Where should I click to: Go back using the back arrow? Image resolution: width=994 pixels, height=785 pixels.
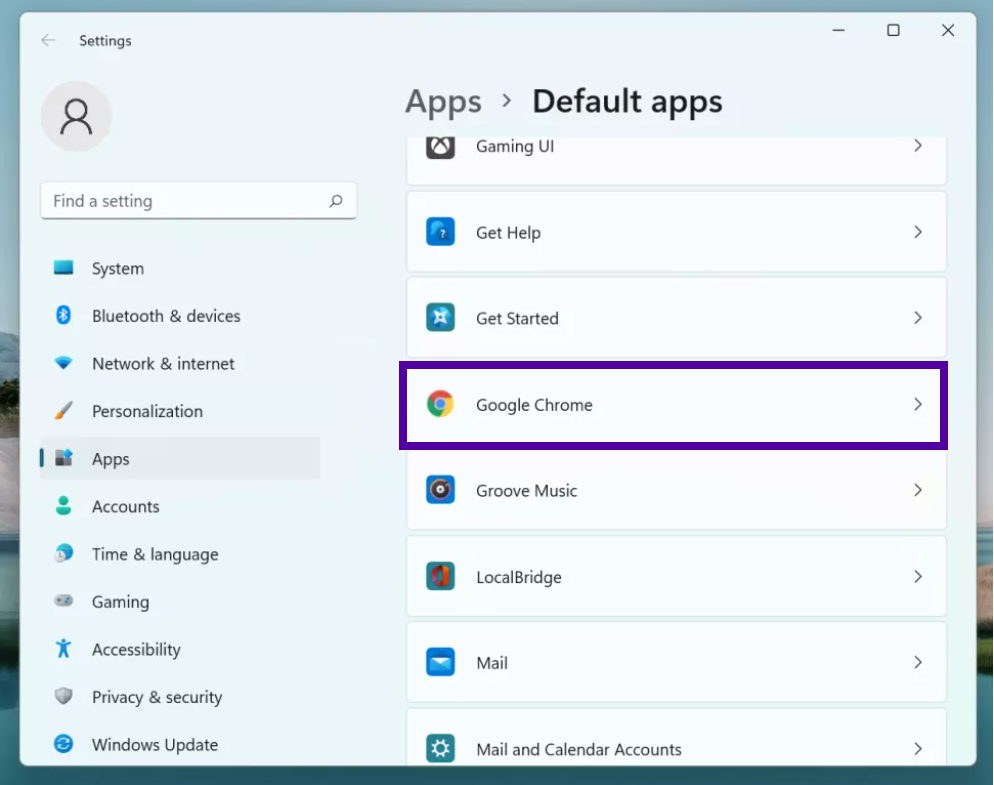click(48, 41)
